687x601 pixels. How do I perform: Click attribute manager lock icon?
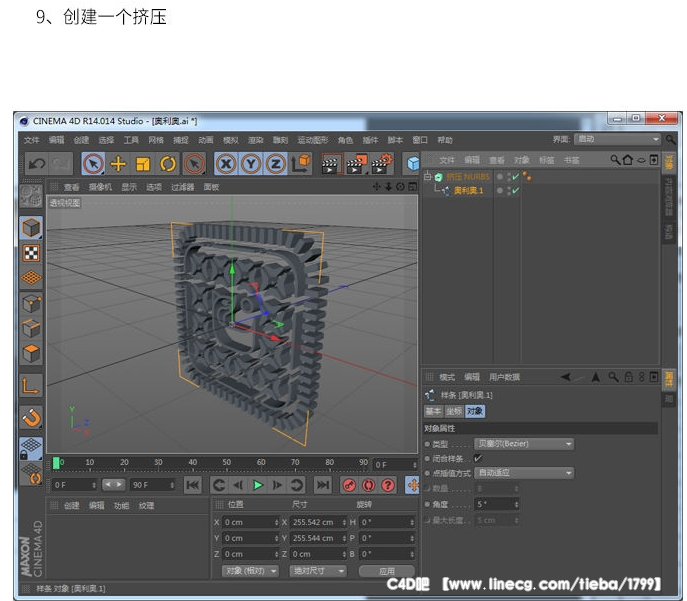628,377
